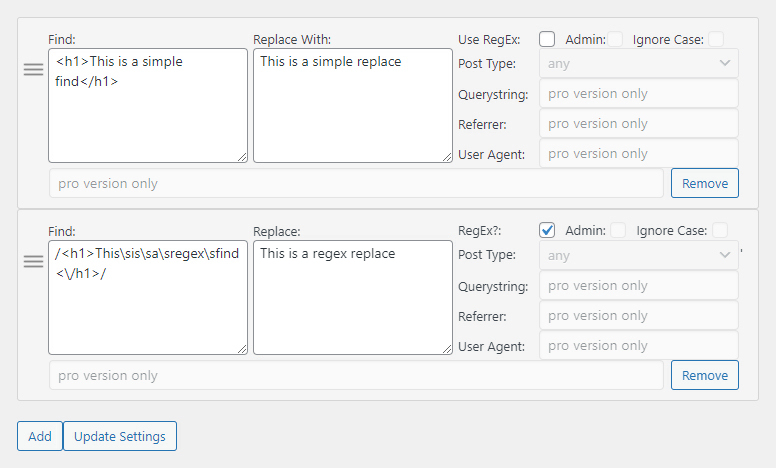Tick Admin checkbox in the second rule
Viewport: 776px width, 468px height.
(x=618, y=230)
